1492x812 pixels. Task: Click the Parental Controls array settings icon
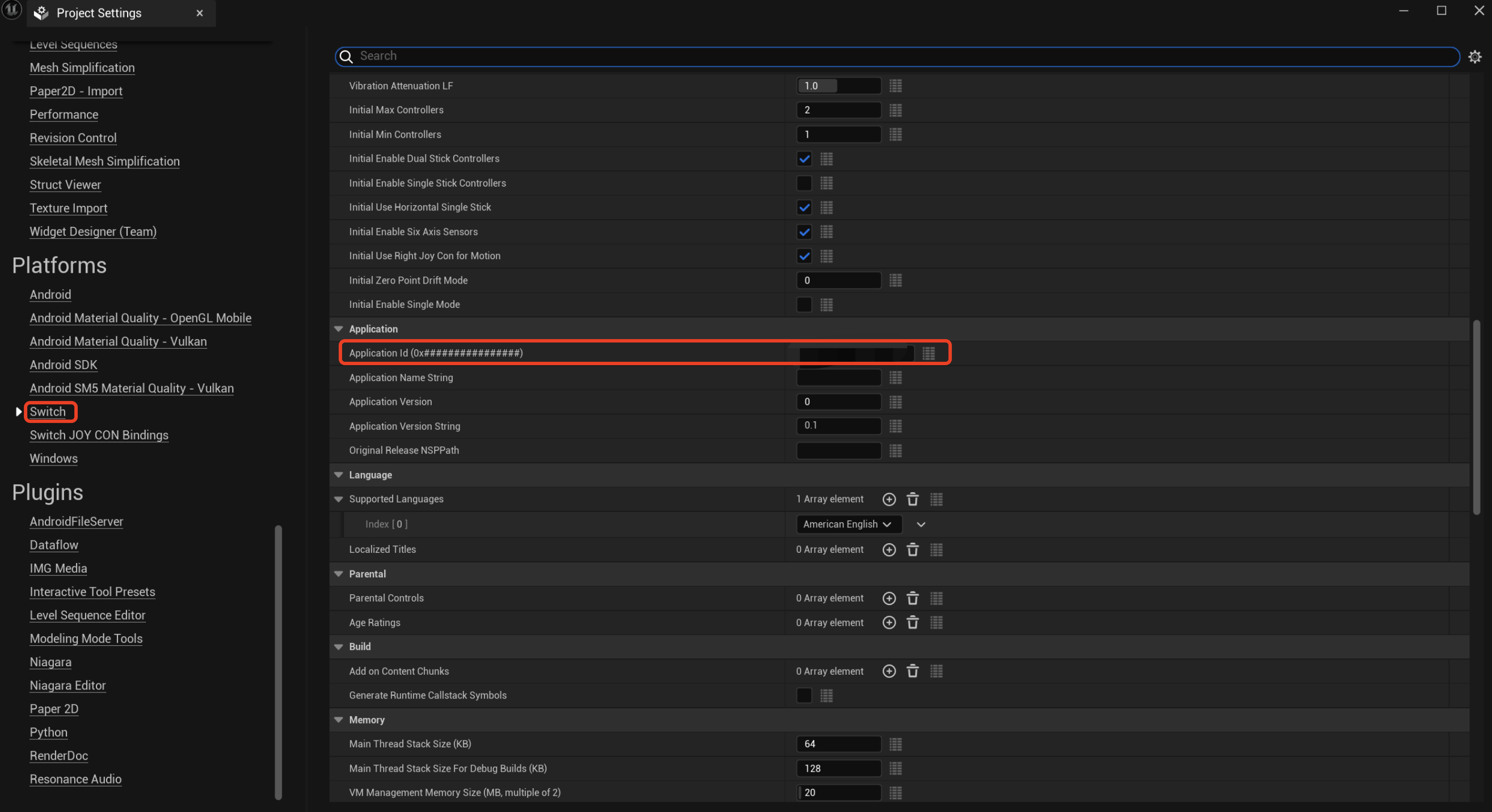pos(936,598)
